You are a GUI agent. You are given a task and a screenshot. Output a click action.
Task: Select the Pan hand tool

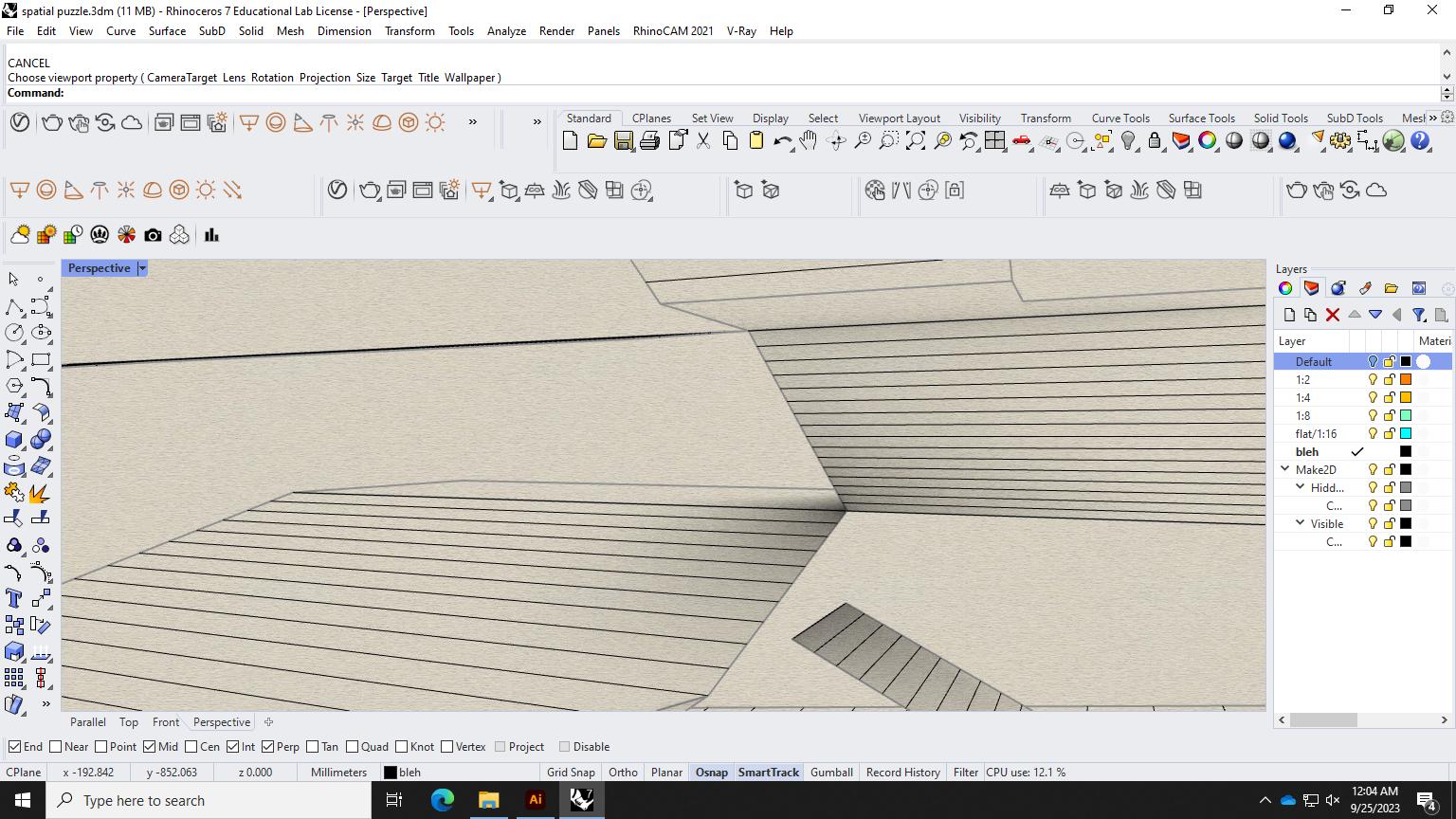coord(808,141)
